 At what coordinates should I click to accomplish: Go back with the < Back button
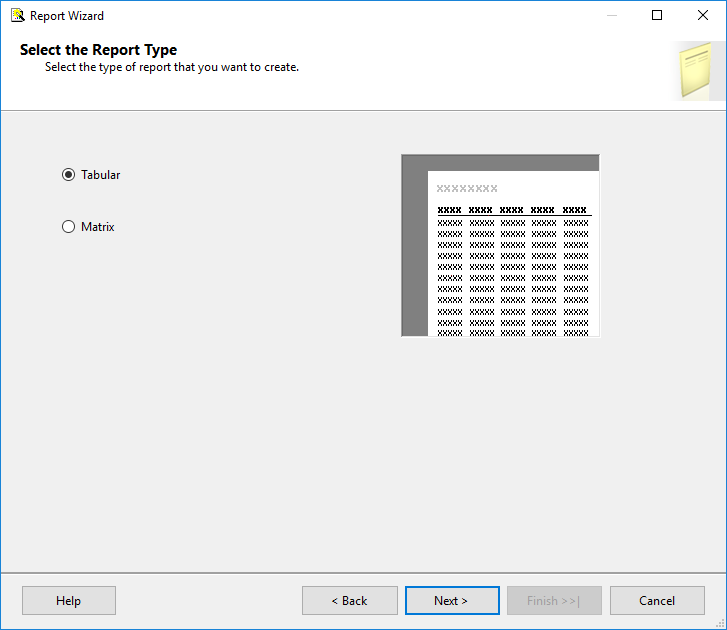pyautogui.click(x=350, y=600)
